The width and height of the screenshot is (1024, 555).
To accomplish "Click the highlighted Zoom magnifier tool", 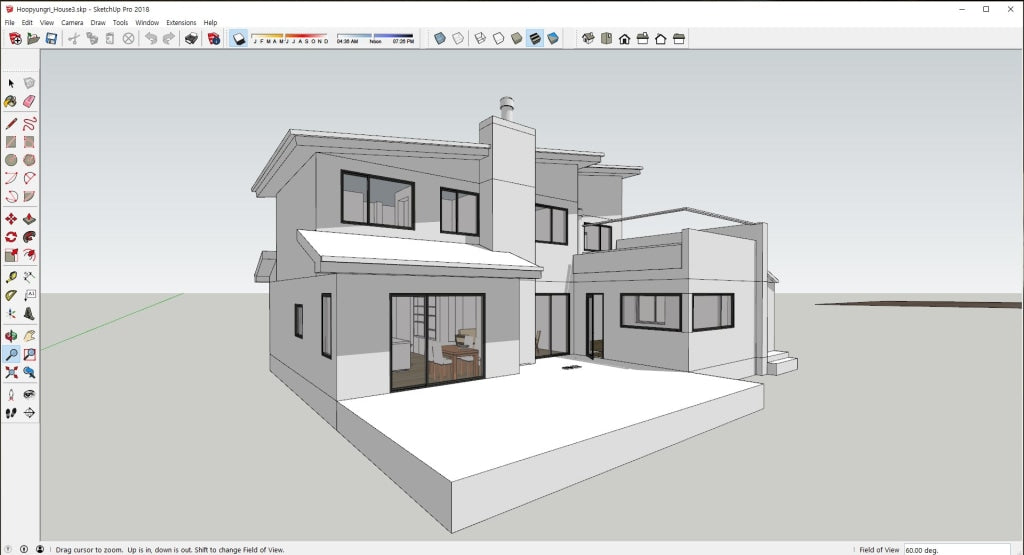I will pos(11,355).
